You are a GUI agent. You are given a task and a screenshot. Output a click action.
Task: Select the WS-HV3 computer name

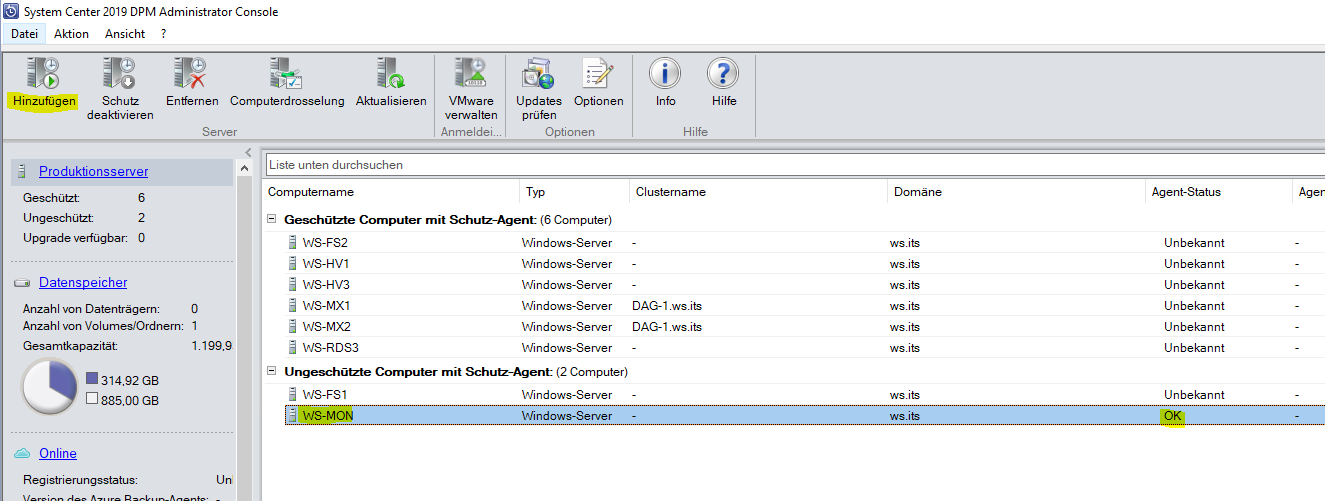[326, 285]
